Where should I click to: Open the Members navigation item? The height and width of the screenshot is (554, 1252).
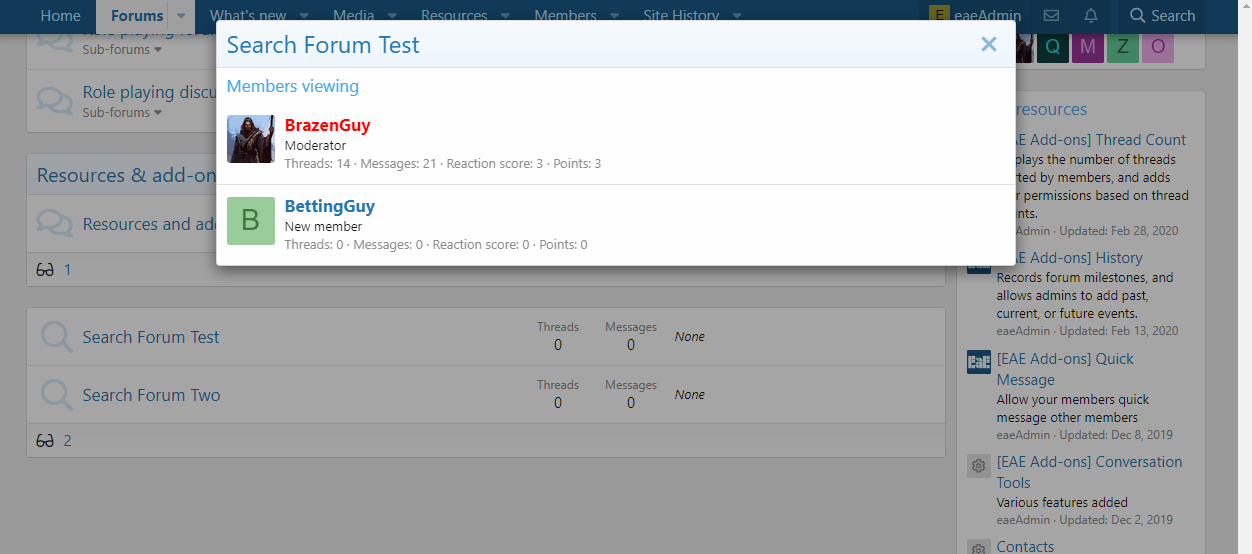click(x=566, y=16)
